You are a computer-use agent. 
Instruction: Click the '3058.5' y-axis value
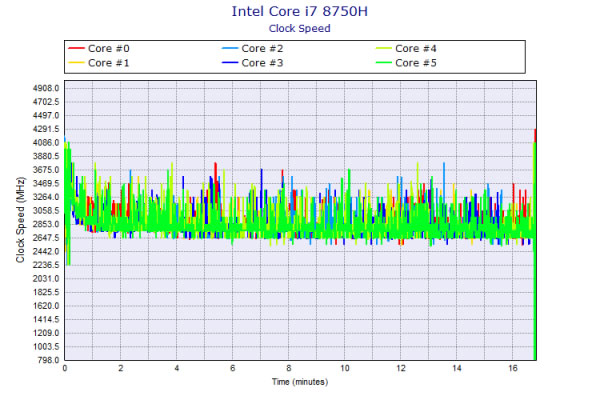click(46, 211)
